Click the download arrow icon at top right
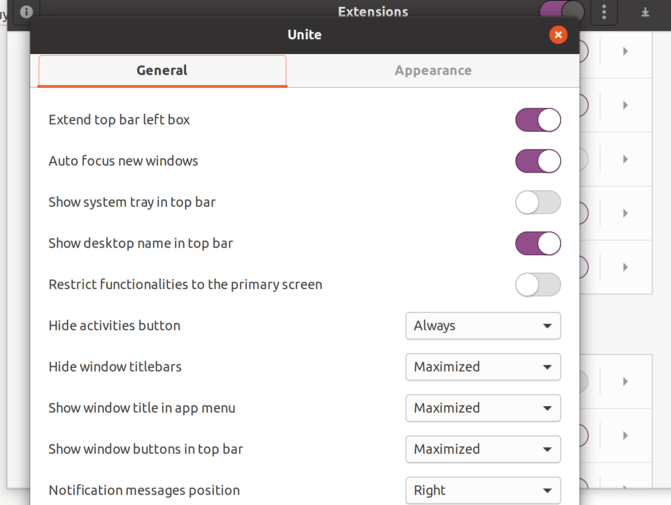Viewport: 671px width, 505px height. pyautogui.click(x=645, y=12)
